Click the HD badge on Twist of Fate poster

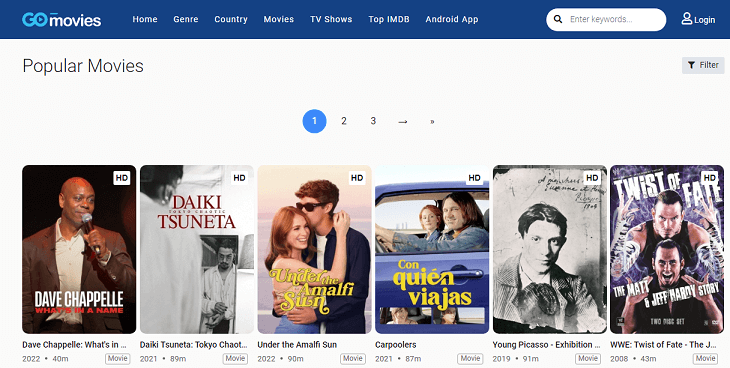(710, 178)
